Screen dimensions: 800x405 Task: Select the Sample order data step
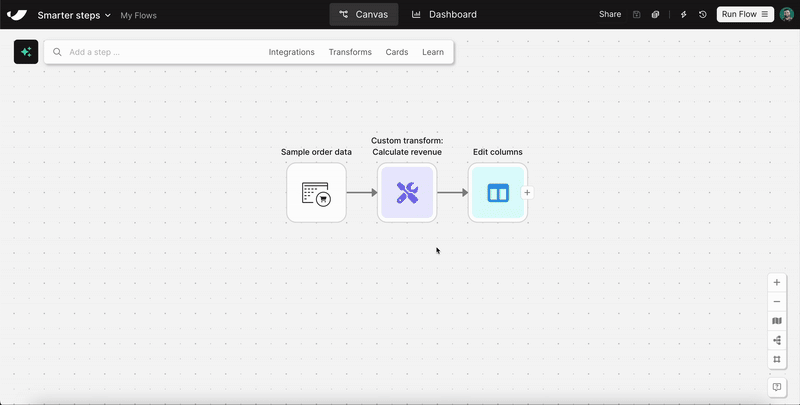(x=316, y=193)
